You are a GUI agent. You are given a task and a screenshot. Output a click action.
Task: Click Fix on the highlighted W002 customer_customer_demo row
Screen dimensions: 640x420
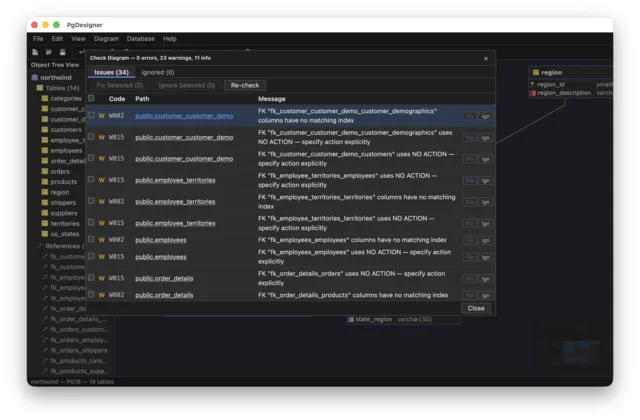470,116
